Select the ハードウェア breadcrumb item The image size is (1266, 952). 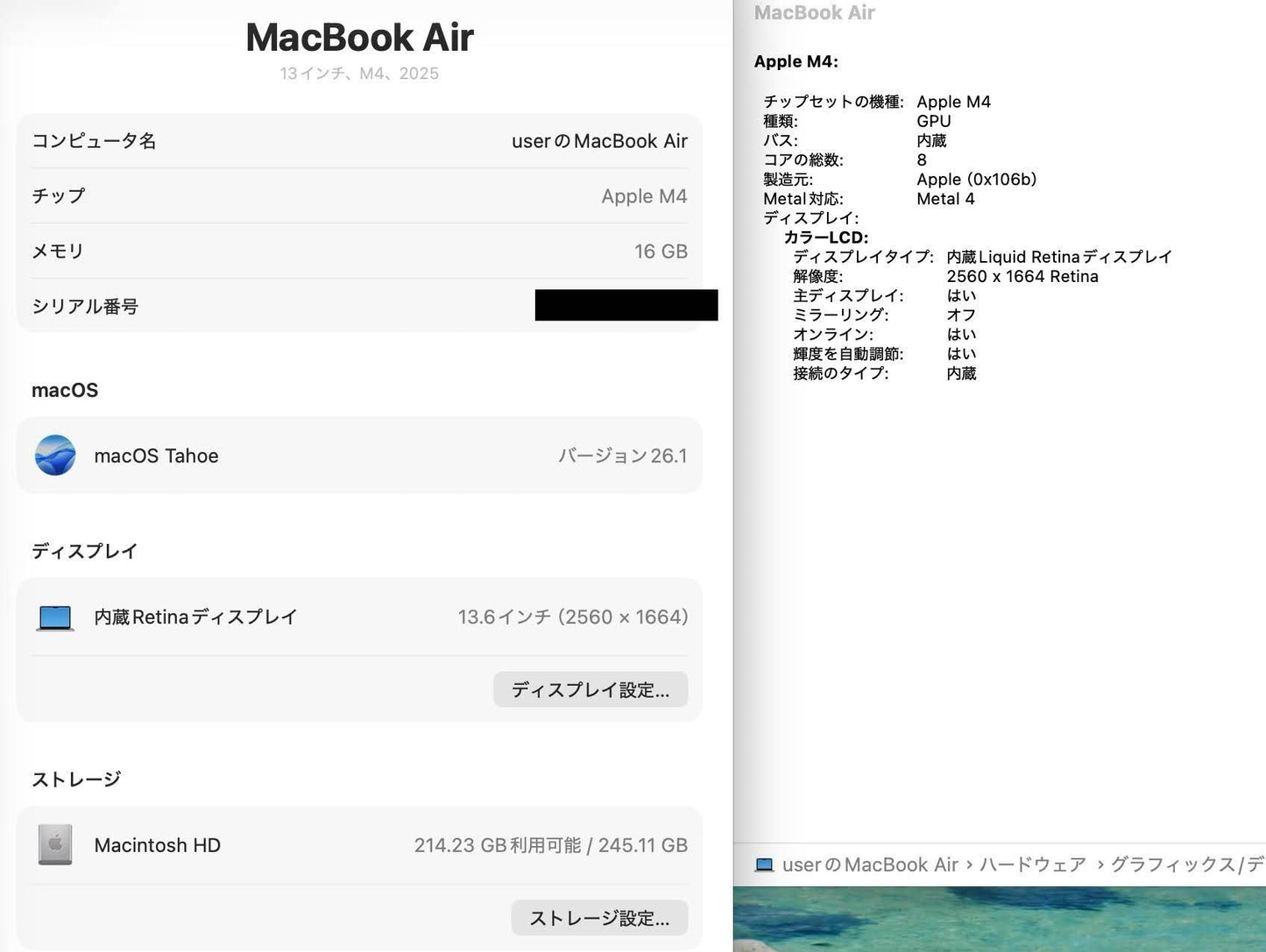[x=1034, y=864]
